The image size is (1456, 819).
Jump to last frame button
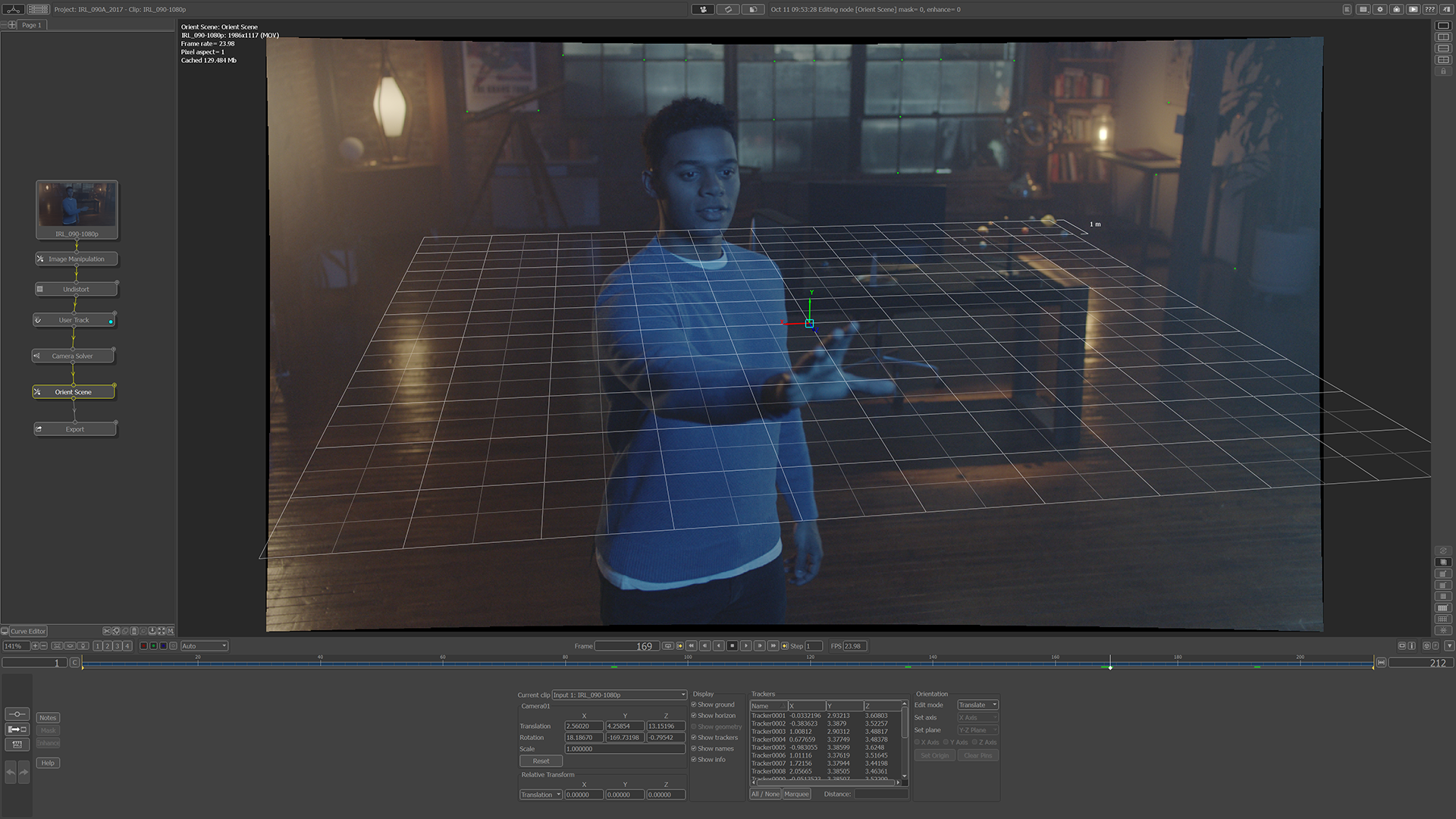click(773, 646)
